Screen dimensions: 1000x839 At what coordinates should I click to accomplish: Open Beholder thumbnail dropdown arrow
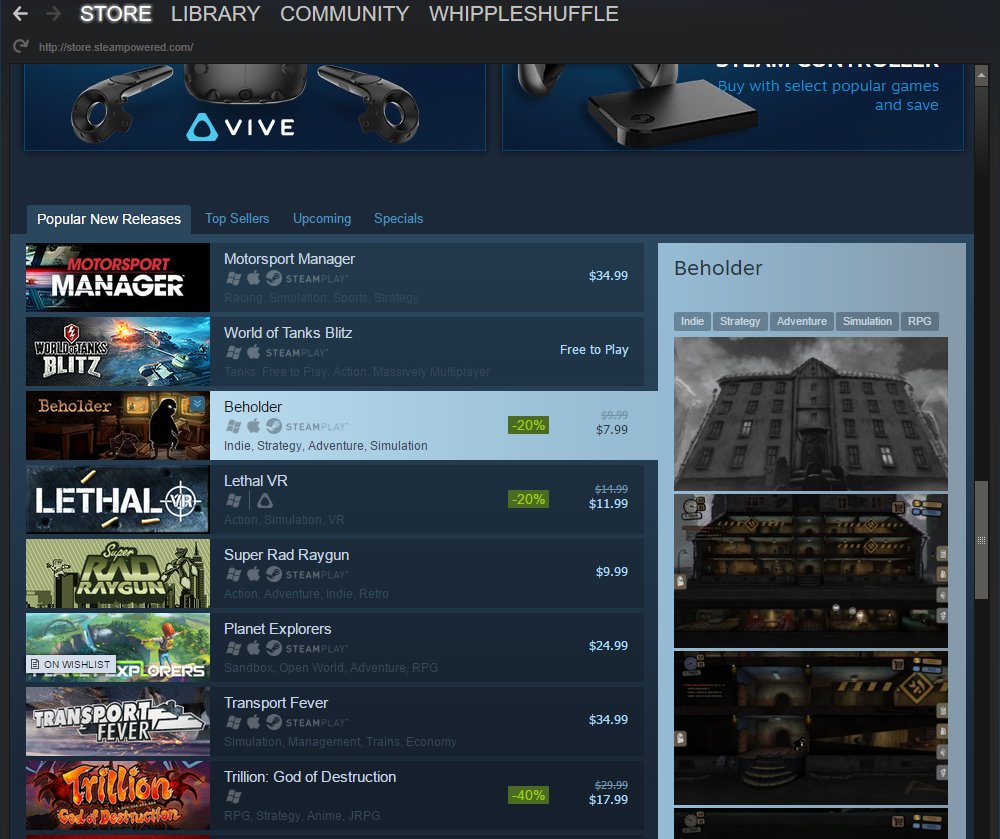(x=198, y=404)
